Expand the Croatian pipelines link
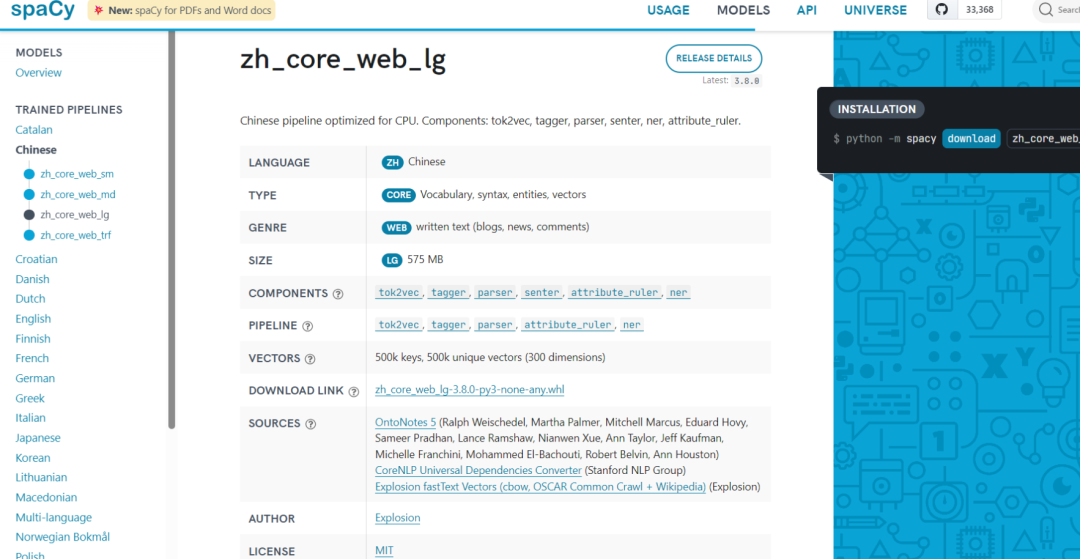 click(x=37, y=260)
